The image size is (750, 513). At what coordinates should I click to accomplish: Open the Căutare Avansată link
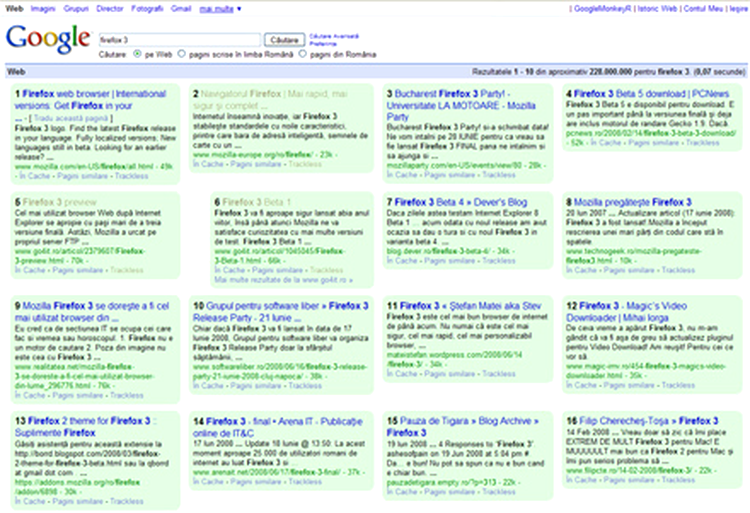(334, 36)
